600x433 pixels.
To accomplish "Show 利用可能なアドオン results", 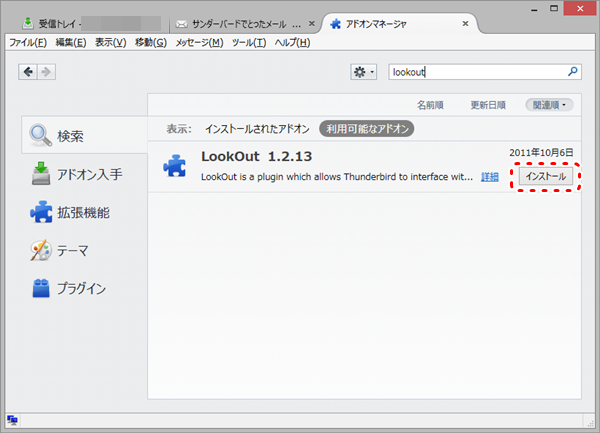I will coord(367,129).
